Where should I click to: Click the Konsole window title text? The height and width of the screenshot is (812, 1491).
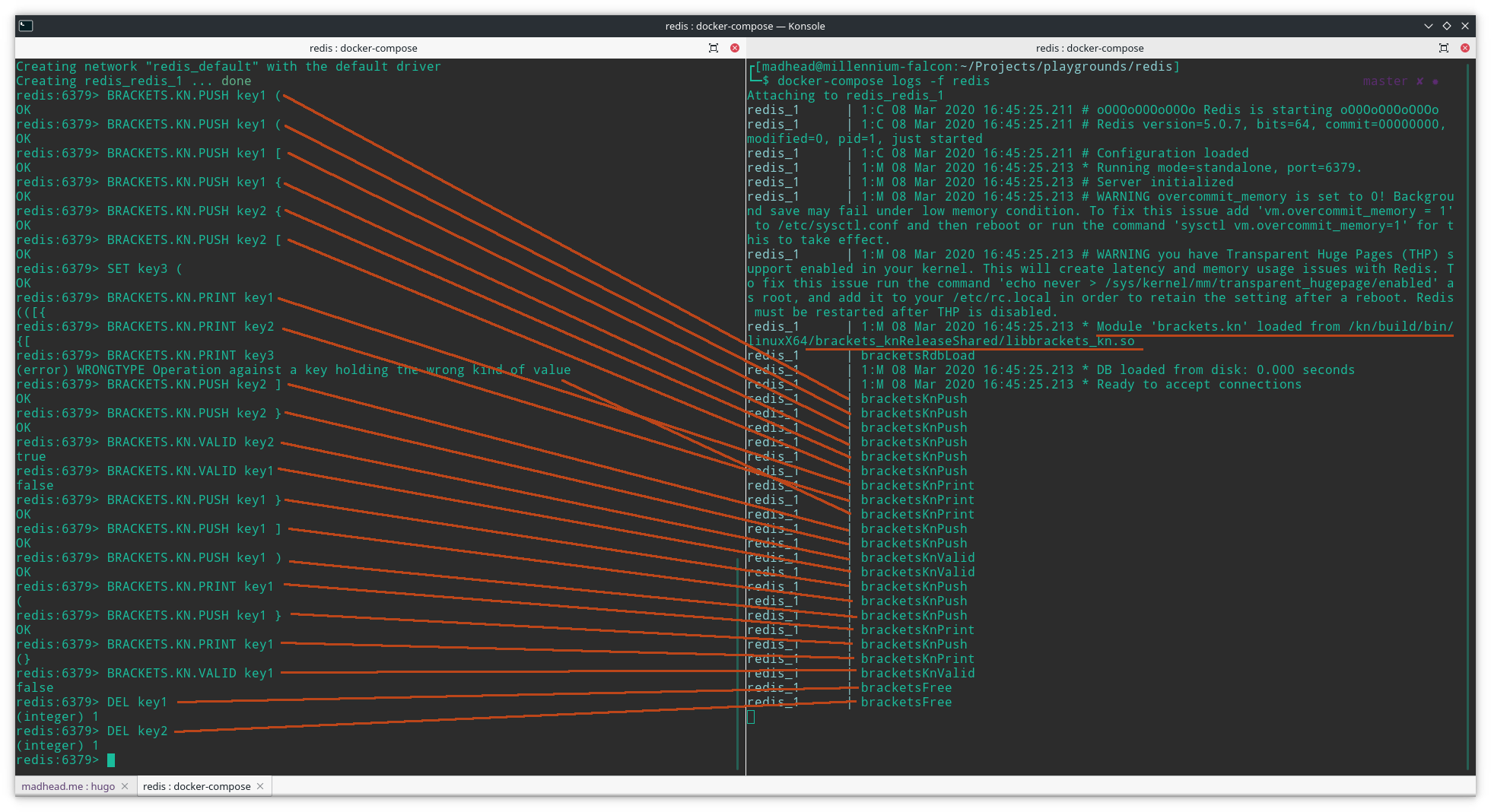click(745, 26)
